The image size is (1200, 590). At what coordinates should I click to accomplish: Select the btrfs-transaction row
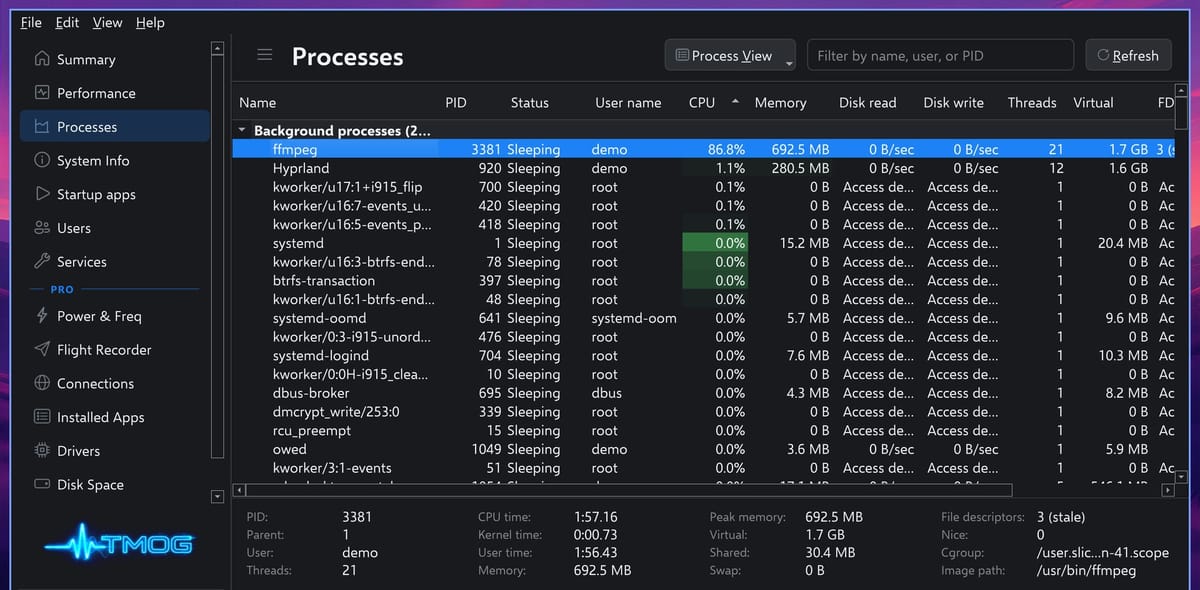[x=704, y=281]
